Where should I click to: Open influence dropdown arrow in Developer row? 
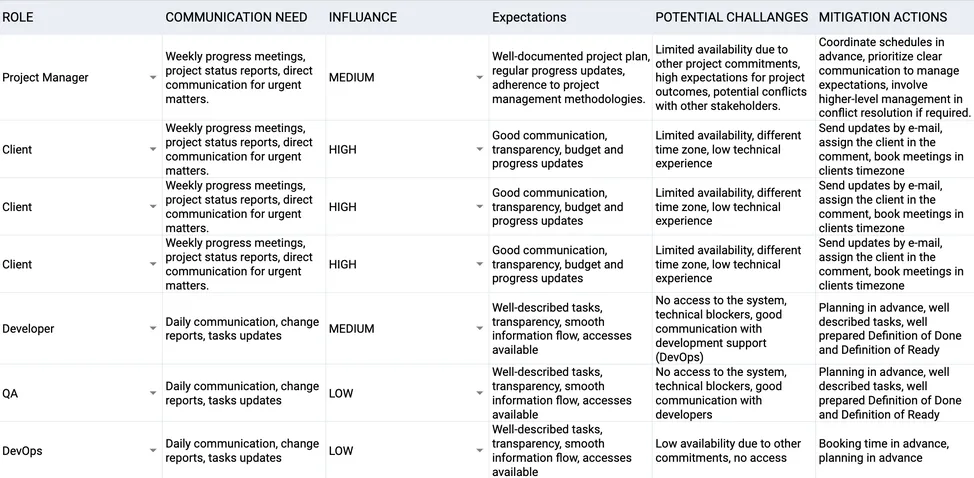click(480, 329)
